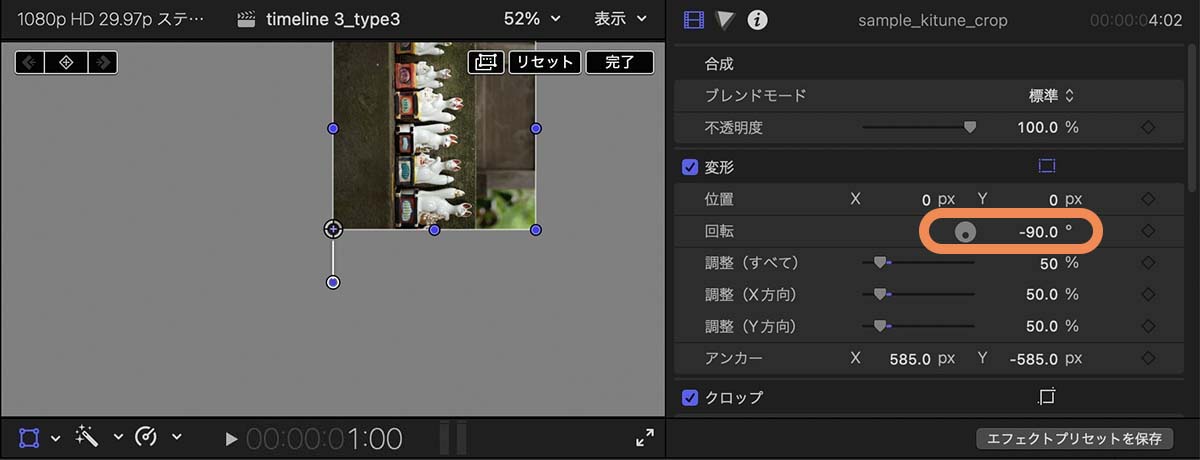
Task: Open the transform tool dropdown arrow
Action: point(56,438)
